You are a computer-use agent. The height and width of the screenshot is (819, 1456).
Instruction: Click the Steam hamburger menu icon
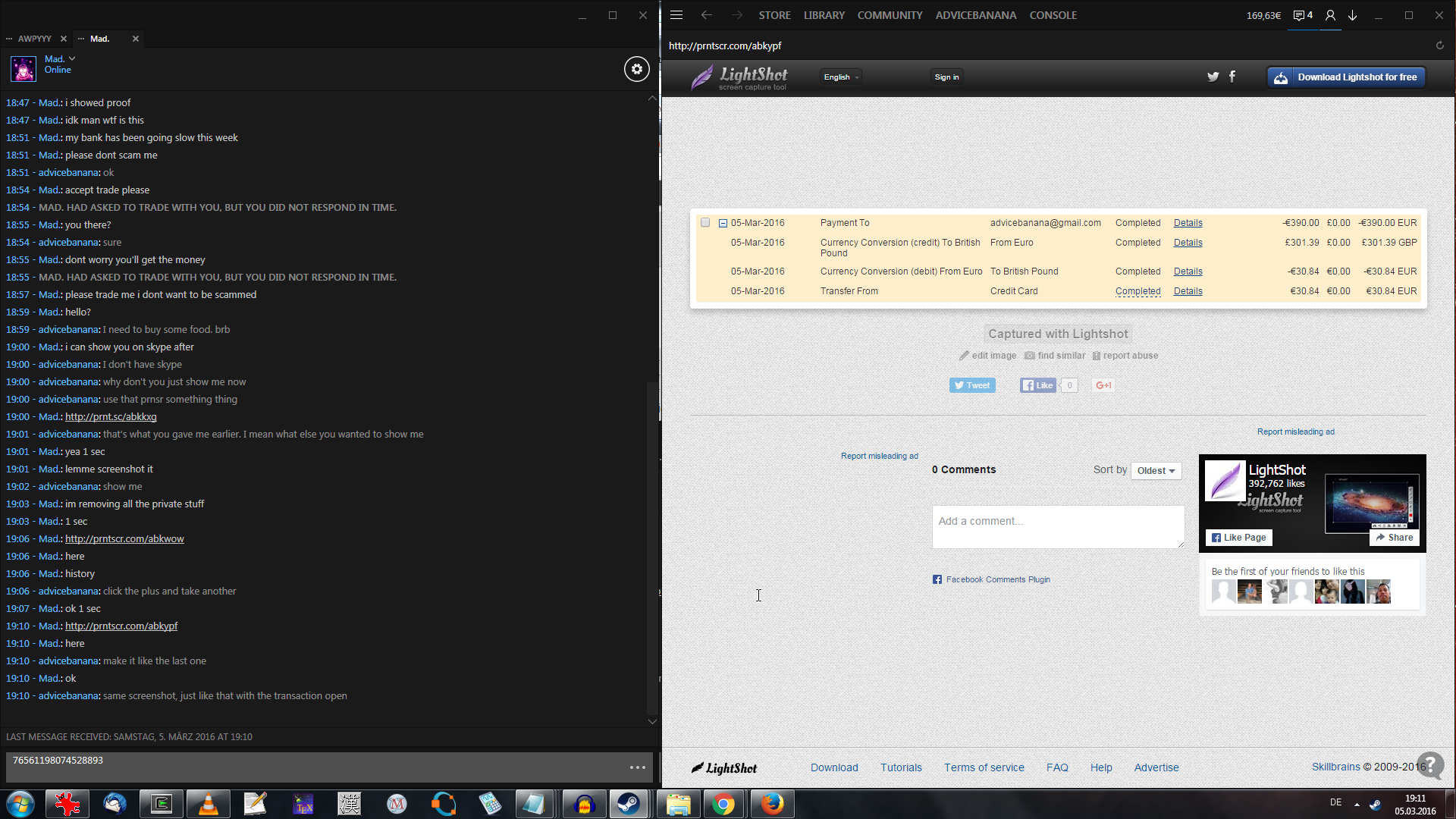point(676,15)
